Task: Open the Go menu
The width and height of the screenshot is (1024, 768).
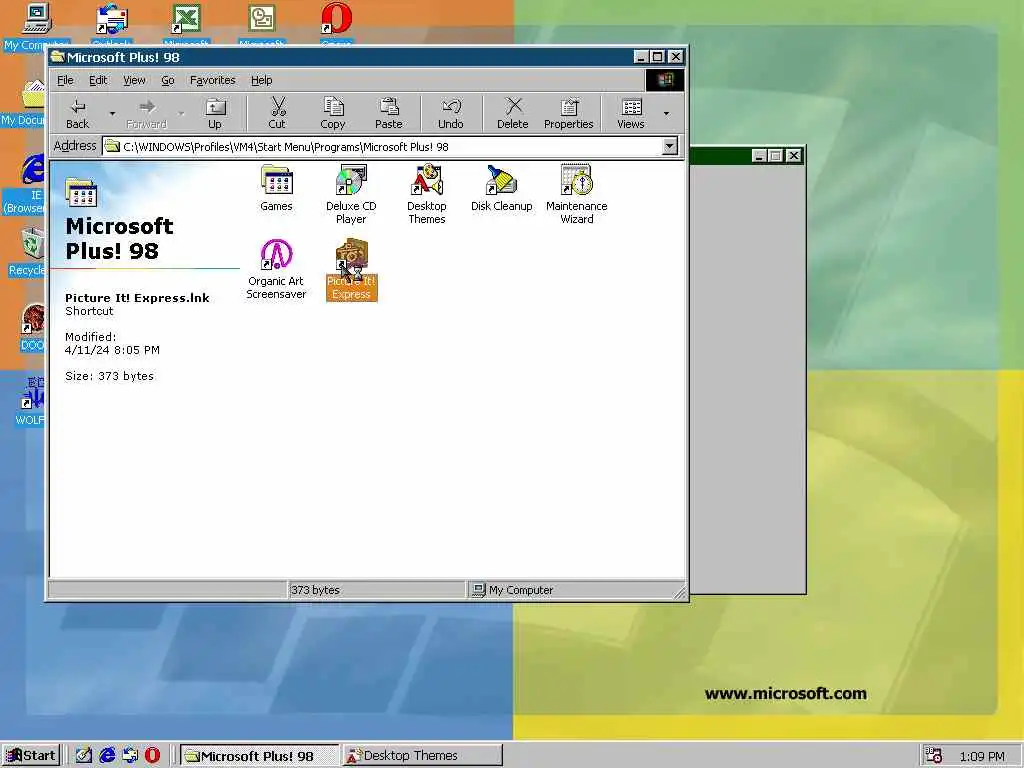Action: tap(168, 80)
